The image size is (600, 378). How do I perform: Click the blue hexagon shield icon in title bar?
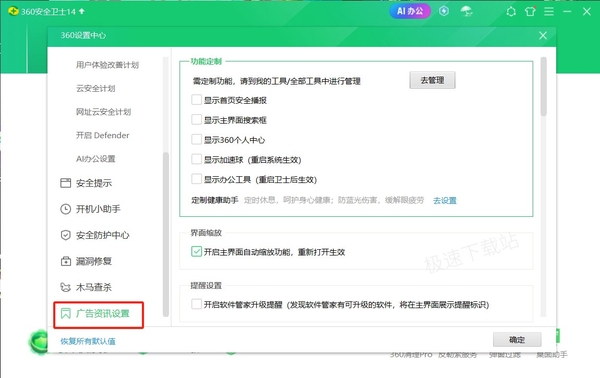[444, 11]
